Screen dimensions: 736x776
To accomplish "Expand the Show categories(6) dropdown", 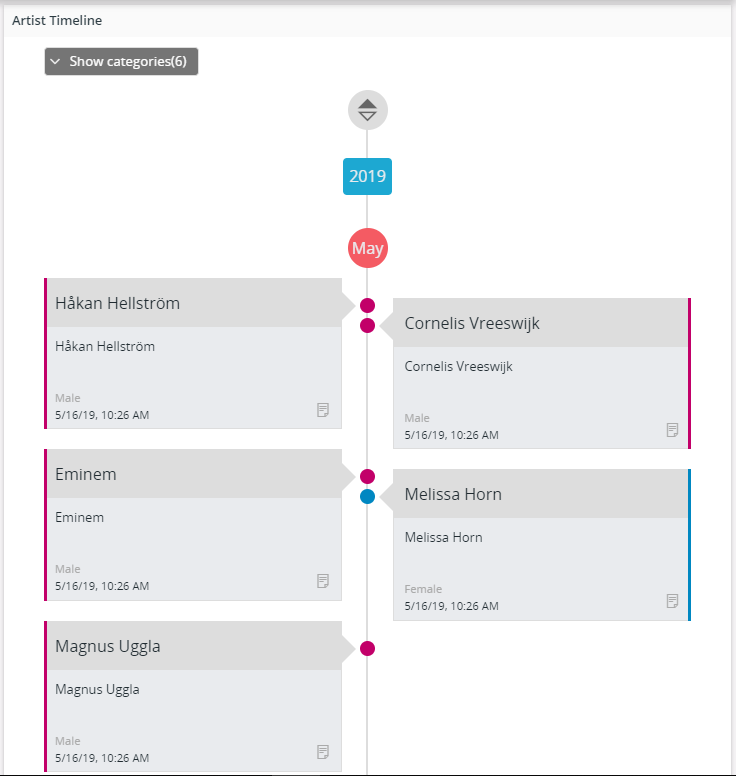I will pyautogui.click(x=121, y=62).
